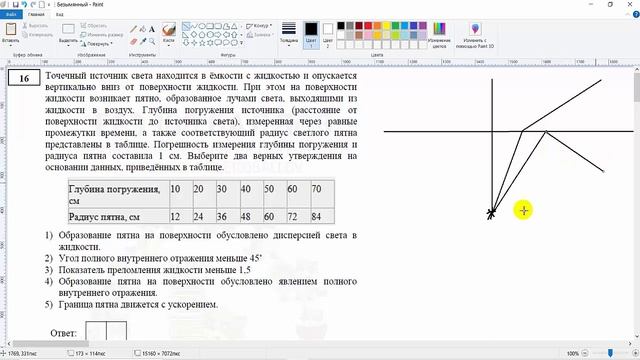Click the Select (Выделить) rectangle icon
Screen dimensions: 640x360
[x=68, y=29]
